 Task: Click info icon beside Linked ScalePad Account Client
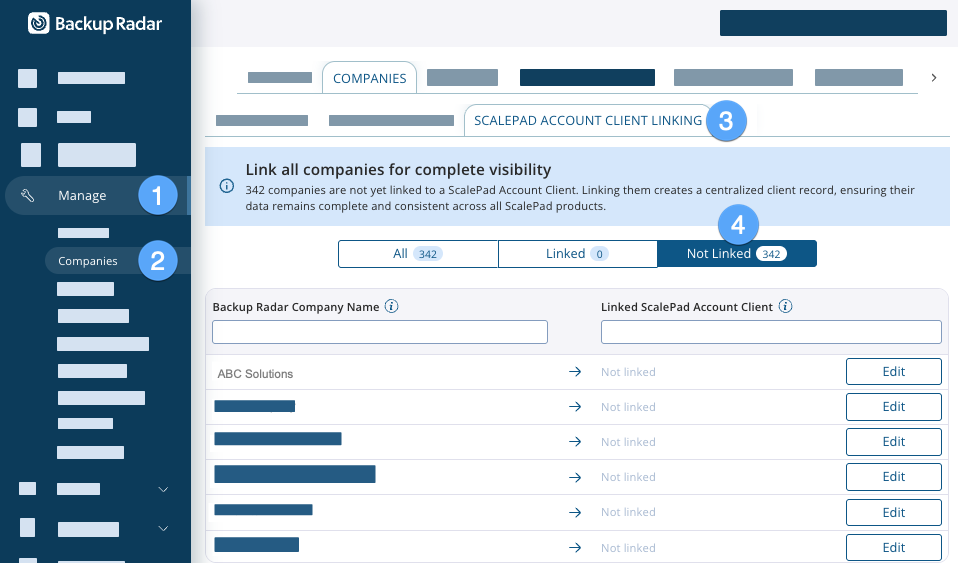tap(786, 307)
